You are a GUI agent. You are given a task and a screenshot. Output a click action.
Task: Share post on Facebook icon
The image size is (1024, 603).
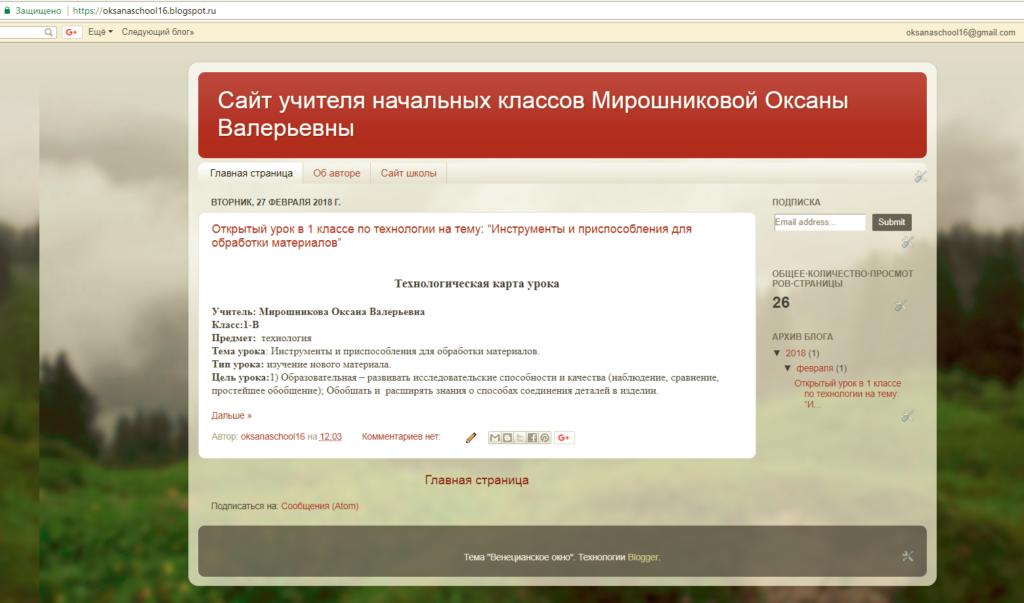pos(532,438)
